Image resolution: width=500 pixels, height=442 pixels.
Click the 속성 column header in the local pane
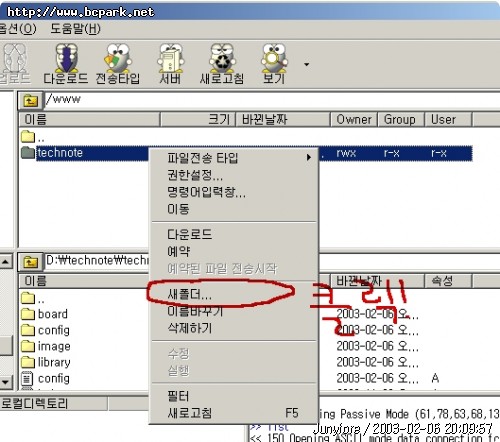click(448, 281)
